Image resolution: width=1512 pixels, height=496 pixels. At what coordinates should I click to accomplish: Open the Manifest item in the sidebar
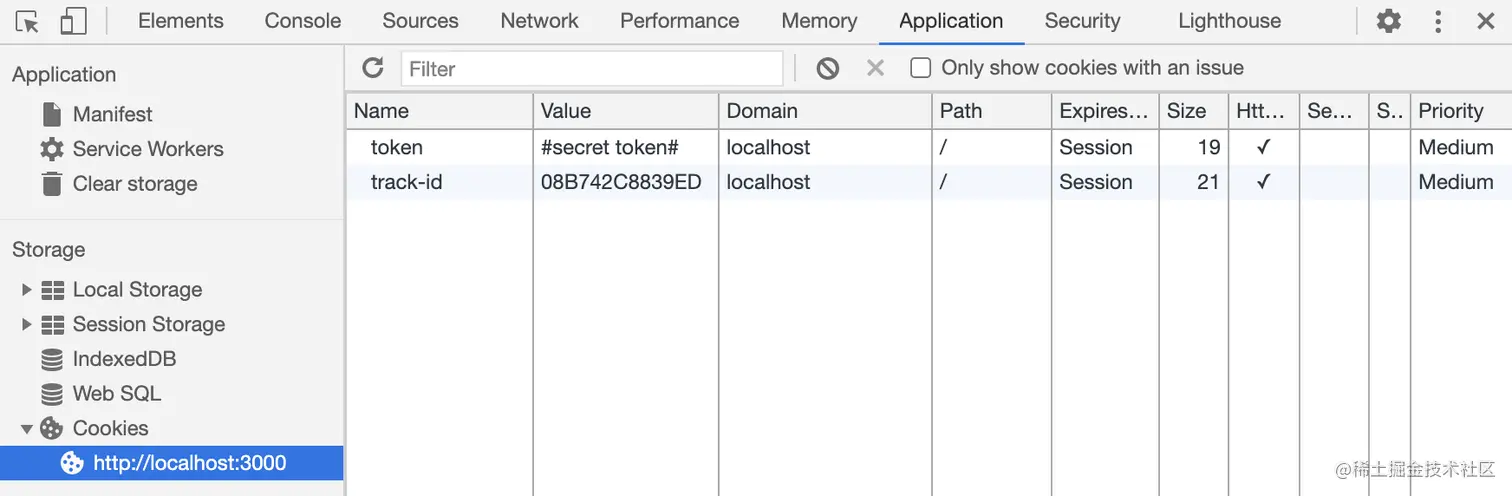(112, 114)
